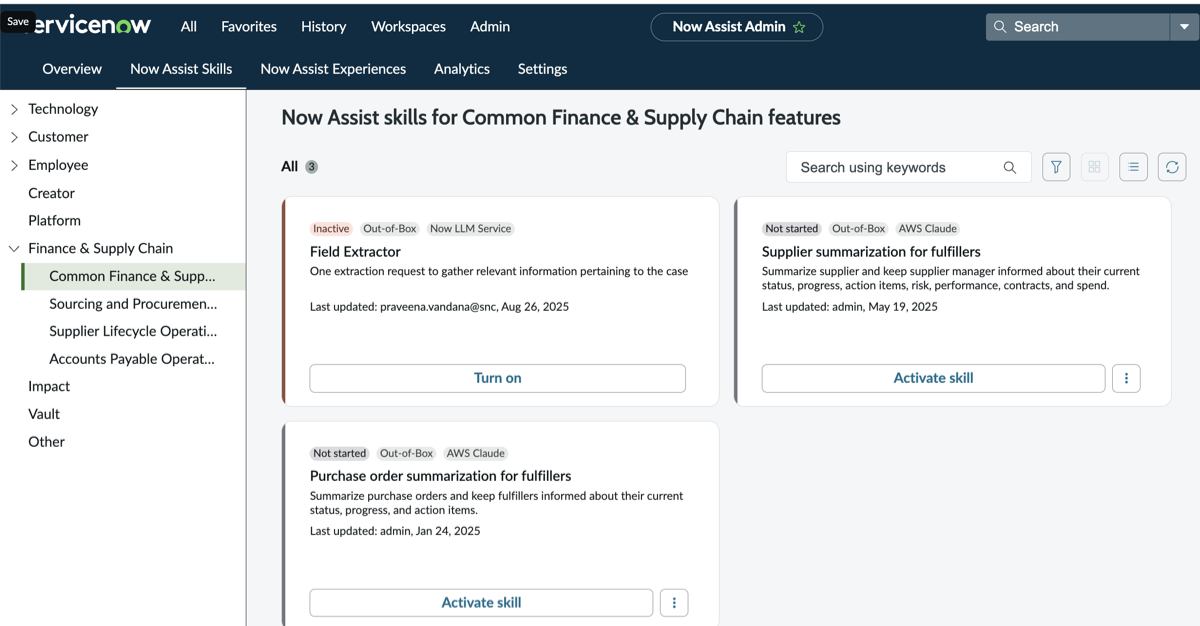
Task: Click 'Last updated: admin, May 19, 2025' text
Action: pyautogui.click(x=850, y=307)
